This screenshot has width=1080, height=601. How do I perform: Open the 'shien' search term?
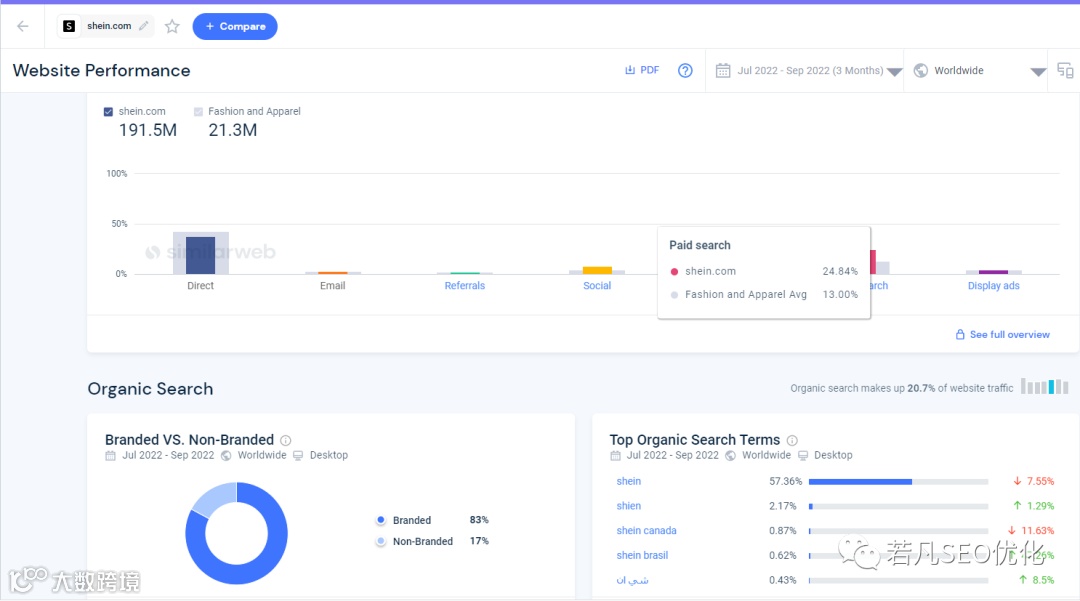tap(629, 506)
